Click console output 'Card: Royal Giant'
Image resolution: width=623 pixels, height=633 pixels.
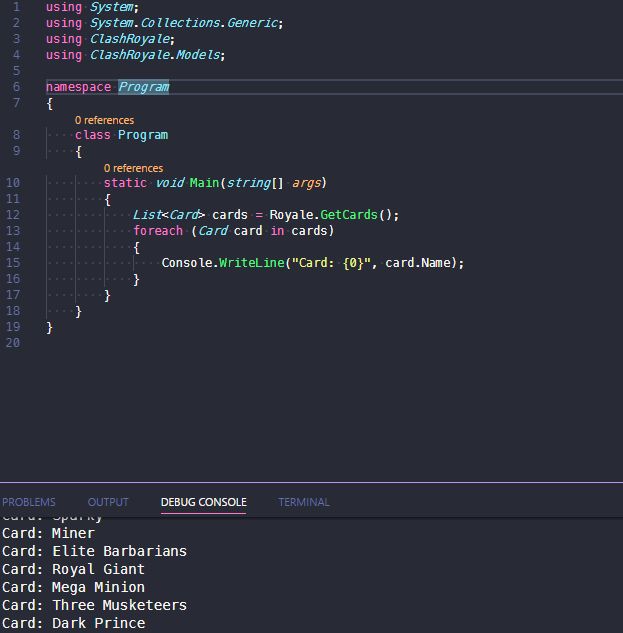click(73, 569)
